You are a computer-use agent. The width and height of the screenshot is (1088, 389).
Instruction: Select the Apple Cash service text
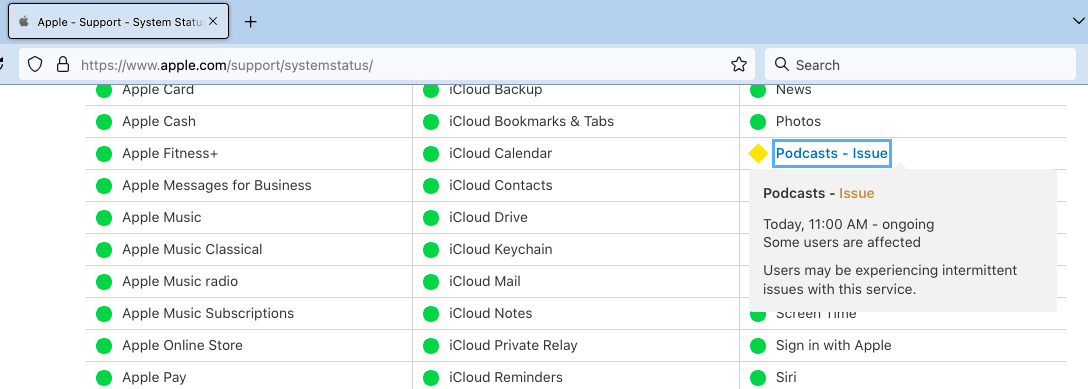point(159,121)
